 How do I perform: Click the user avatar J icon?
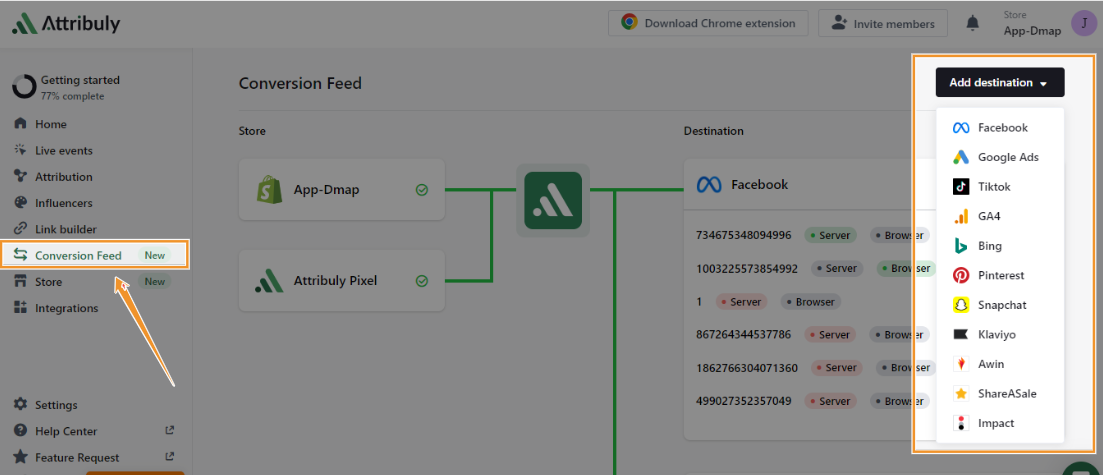tap(1082, 23)
